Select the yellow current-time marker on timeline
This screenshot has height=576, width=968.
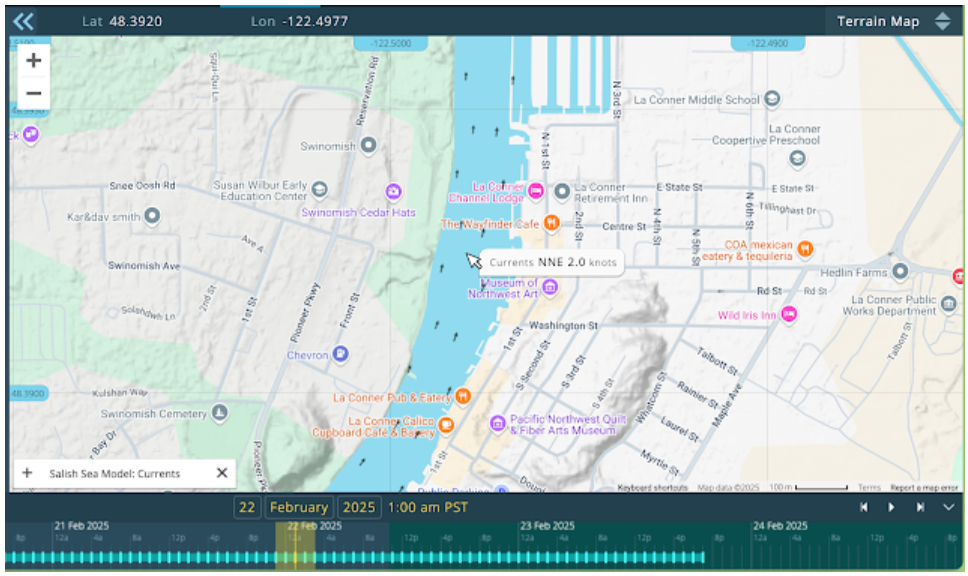click(x=295, y=545)
